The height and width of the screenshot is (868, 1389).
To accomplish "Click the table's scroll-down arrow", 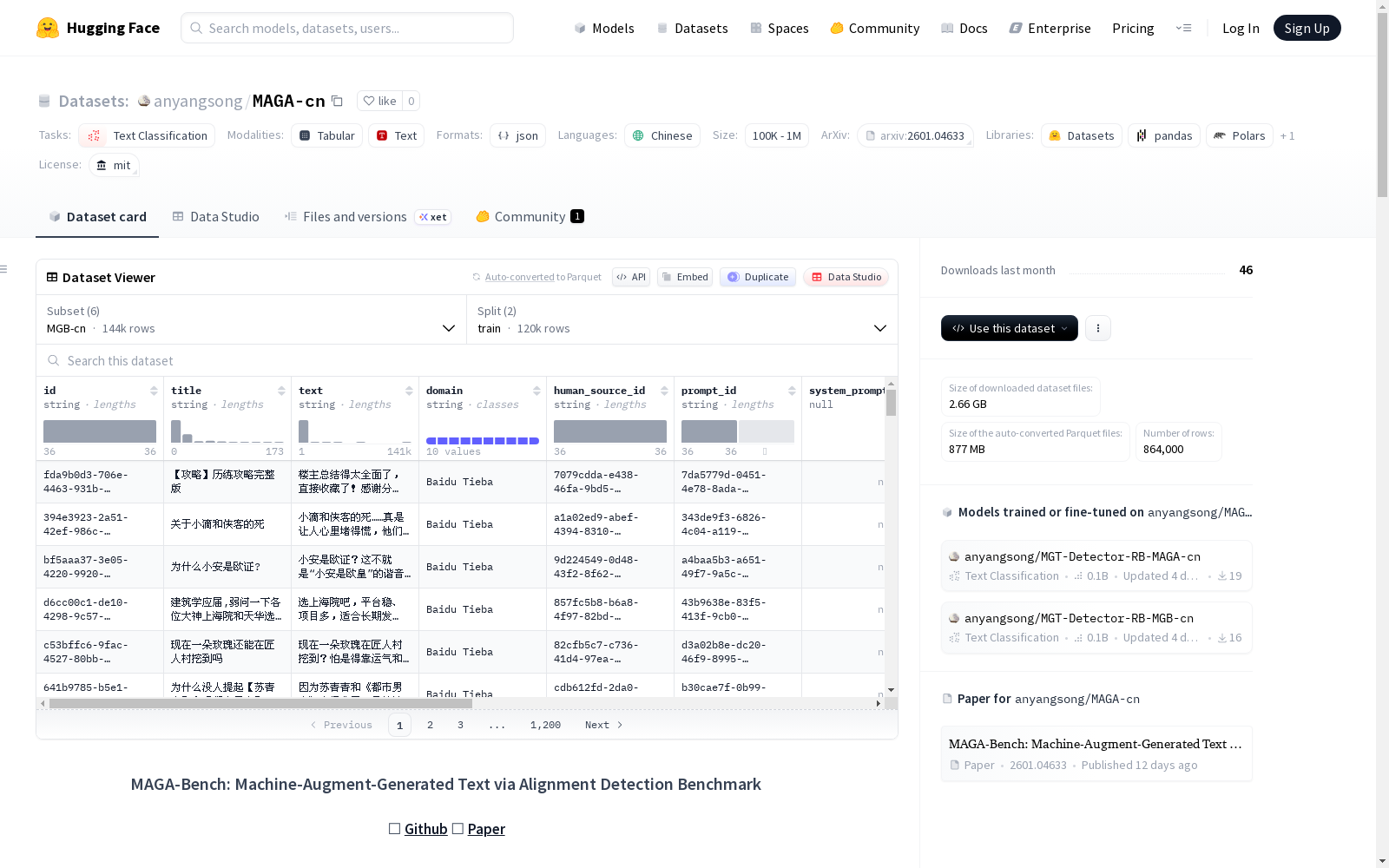I will pos(891,690).
